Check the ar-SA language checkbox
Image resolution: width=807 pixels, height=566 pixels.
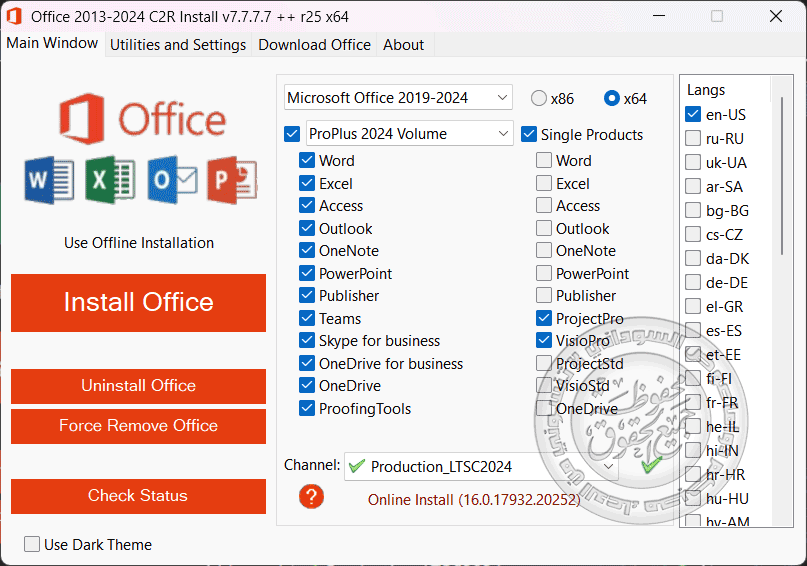[x=693, y=186]
